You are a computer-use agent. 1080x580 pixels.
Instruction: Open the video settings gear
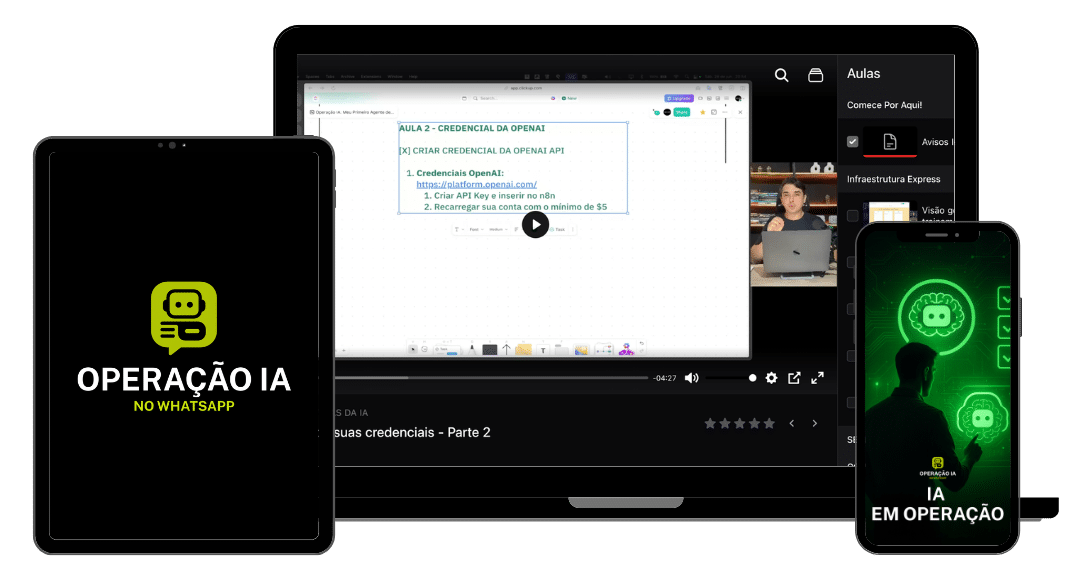pos(771,378)
